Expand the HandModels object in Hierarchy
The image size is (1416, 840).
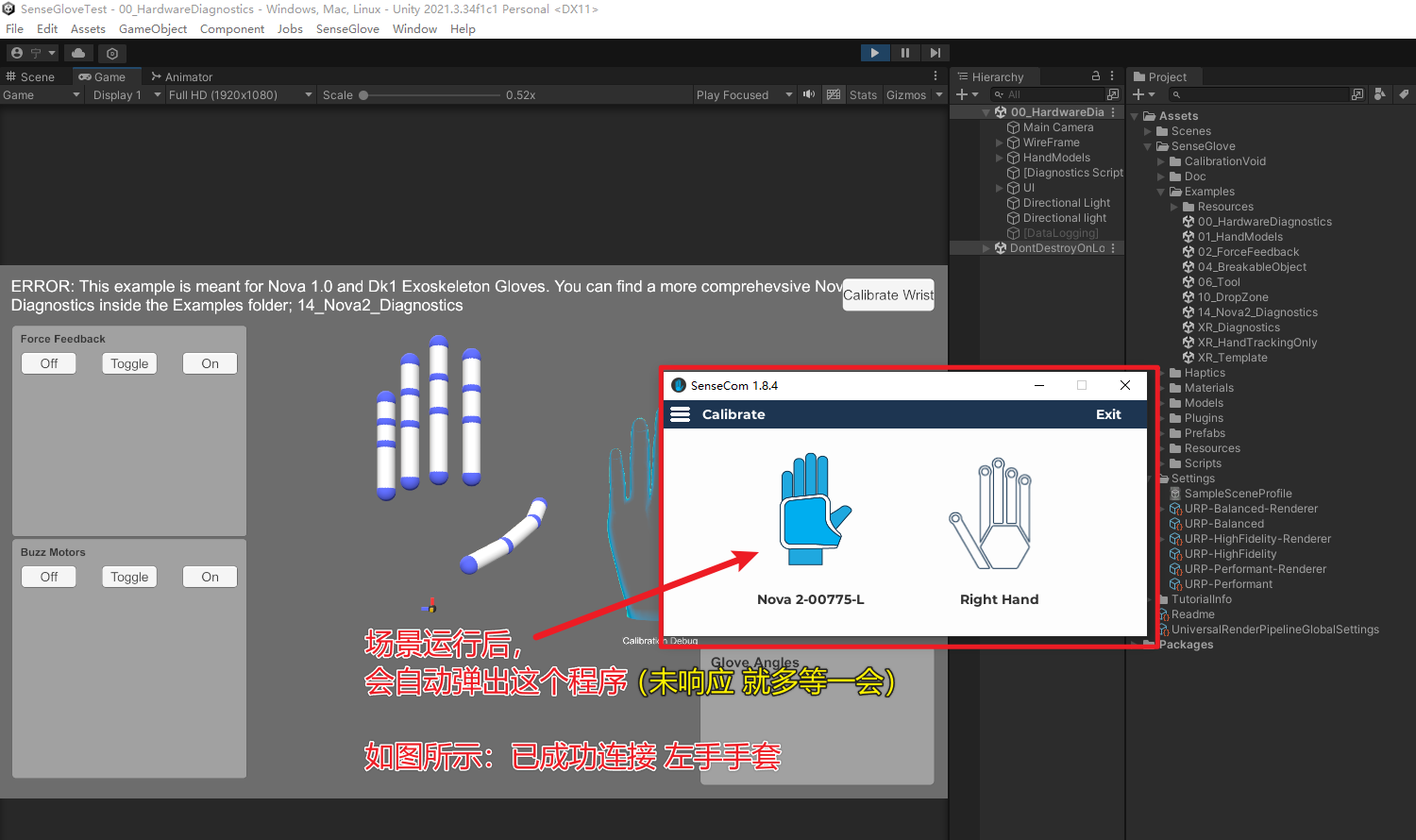click(x=999, y=158)
